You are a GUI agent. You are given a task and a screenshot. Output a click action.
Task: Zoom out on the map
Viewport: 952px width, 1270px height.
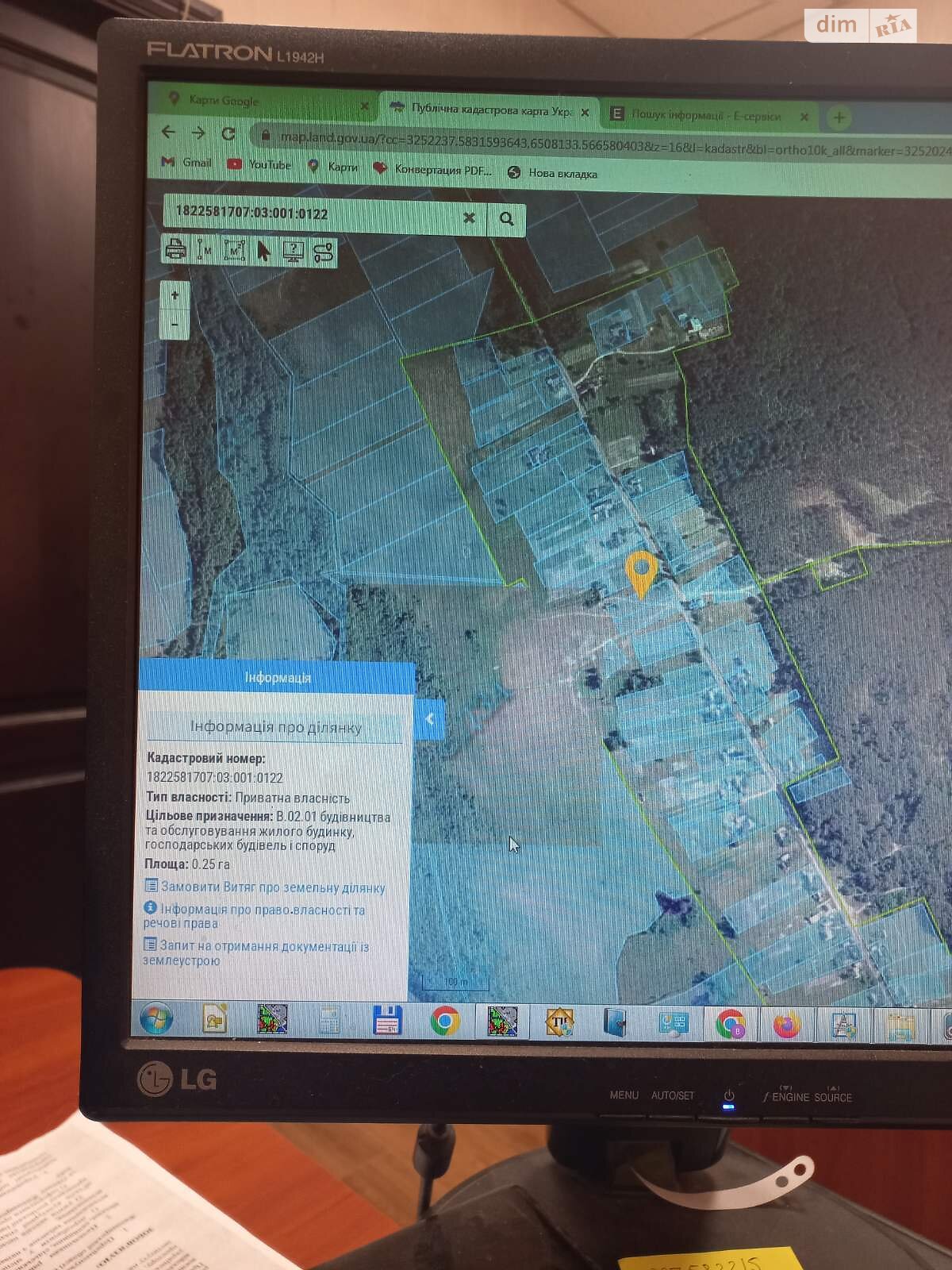tap(175, 325)
